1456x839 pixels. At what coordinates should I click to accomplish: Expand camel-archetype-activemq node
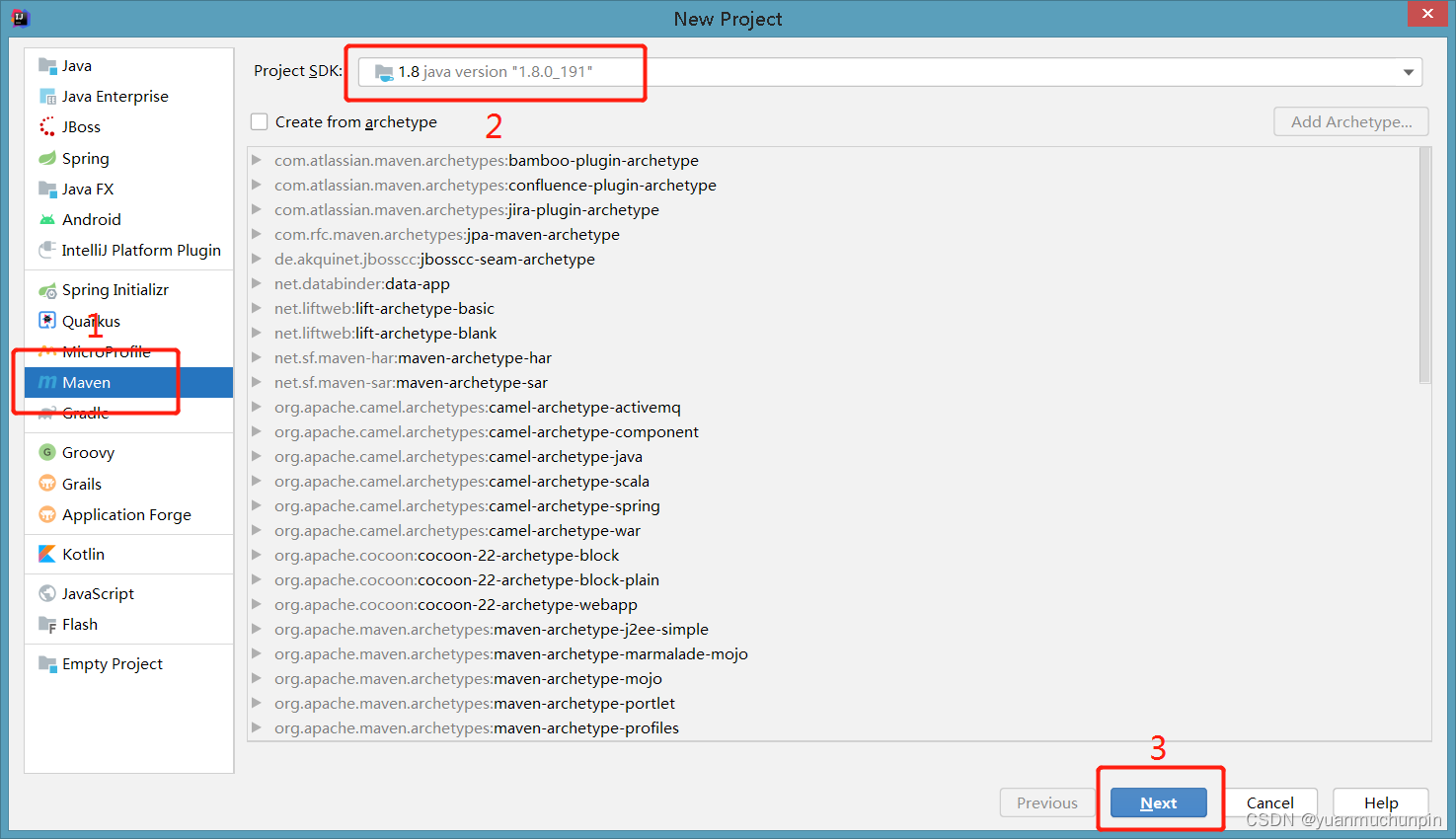tap(257, 407)
